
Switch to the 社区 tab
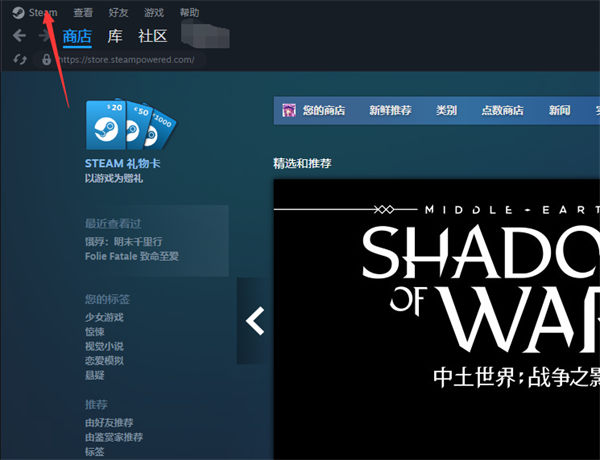152,36
